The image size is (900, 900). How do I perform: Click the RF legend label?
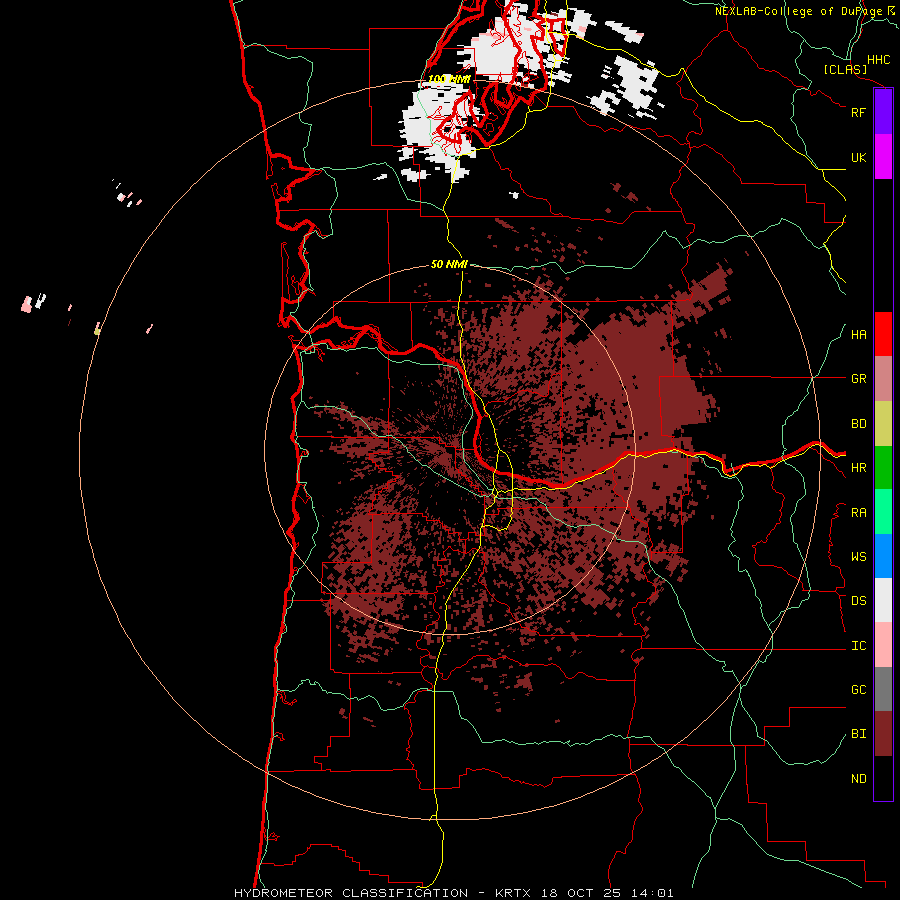click(x=858, y=112)
